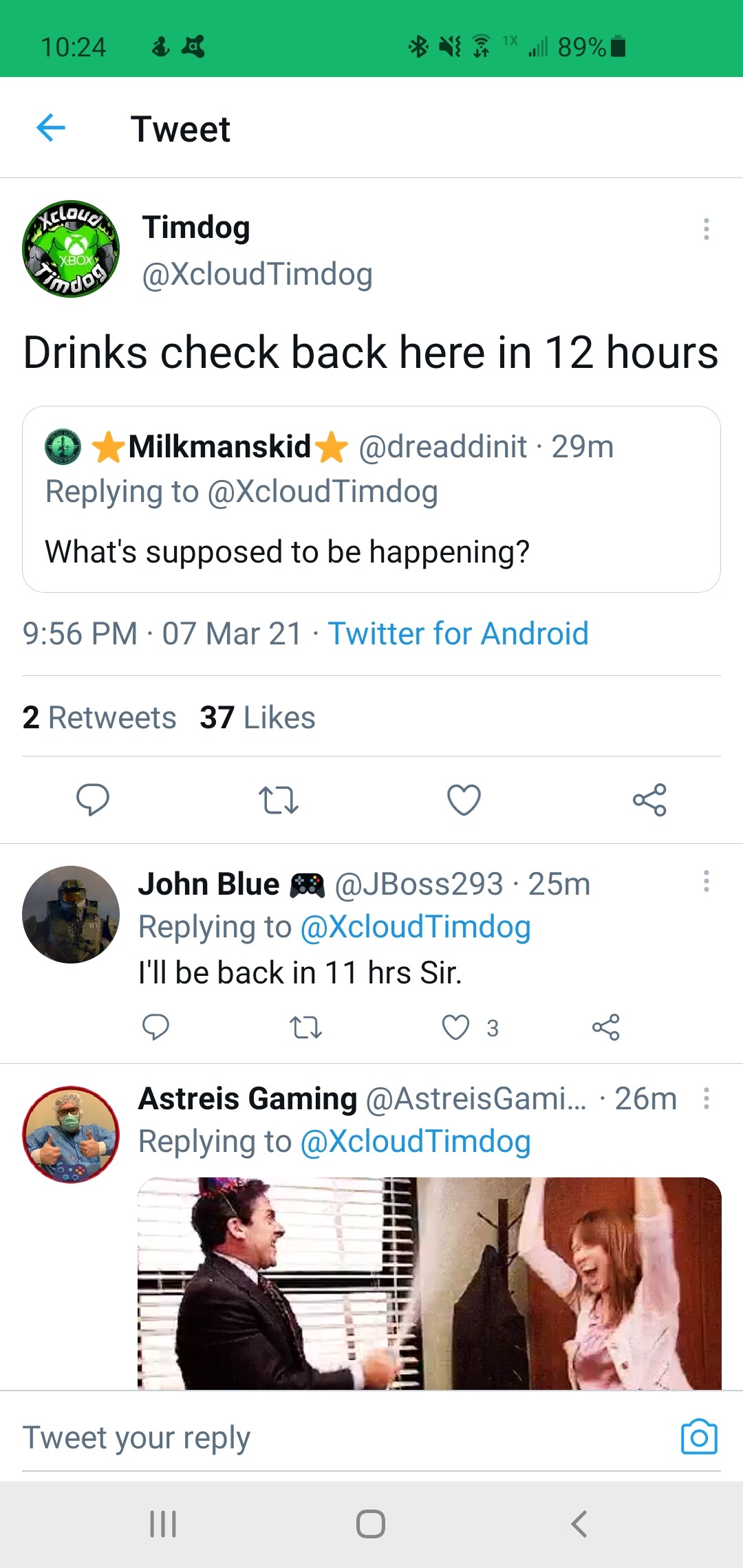Share Timdog's main tweet
Image resolution: width=743 pixels, height=1568 pixels.
click(x=649, y=800)
